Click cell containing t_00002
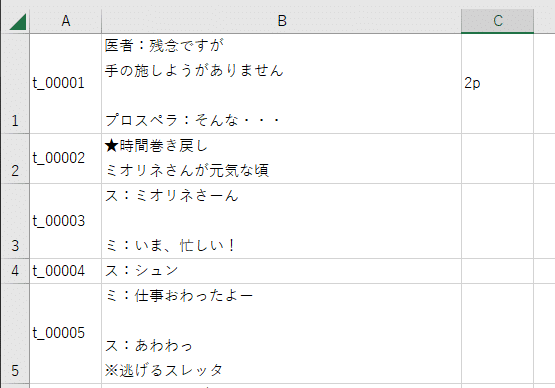The height and width of the screenshot is (388, 555). click(x=65, y=159)
